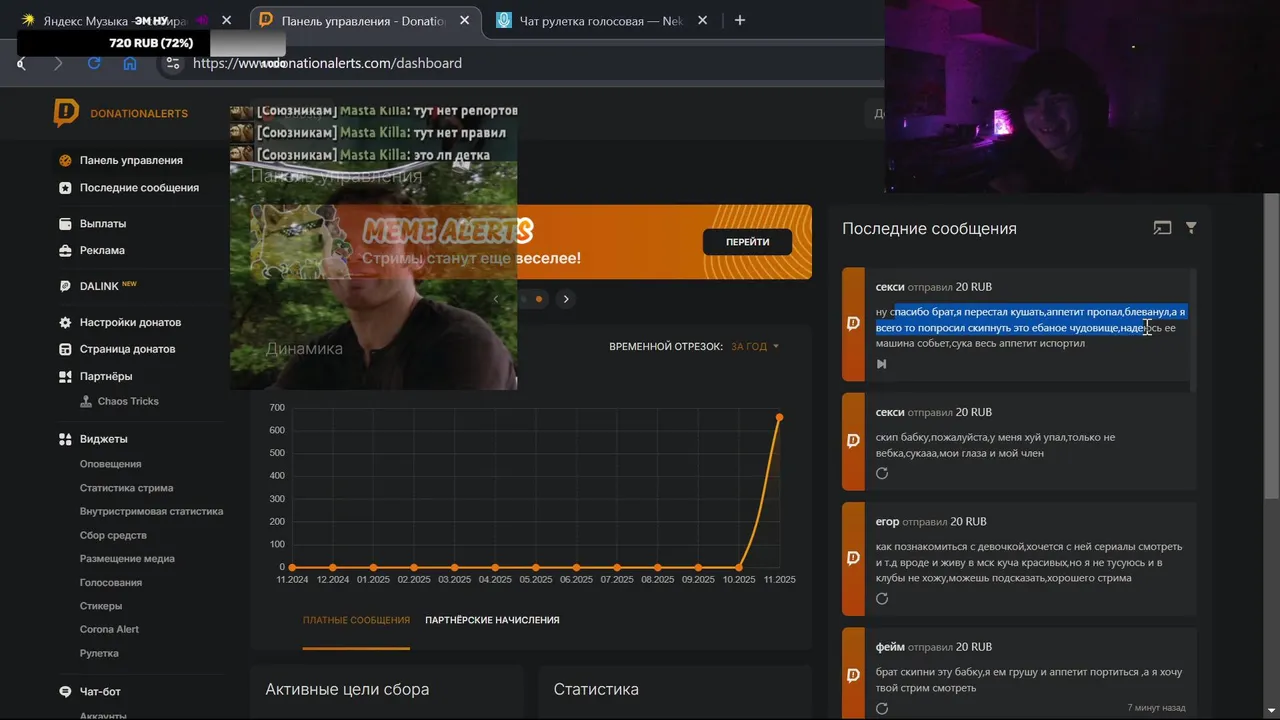The image size is (1280, 720).
Task: Click the Chaos Tricks partner icon
Action: point(87,401)
